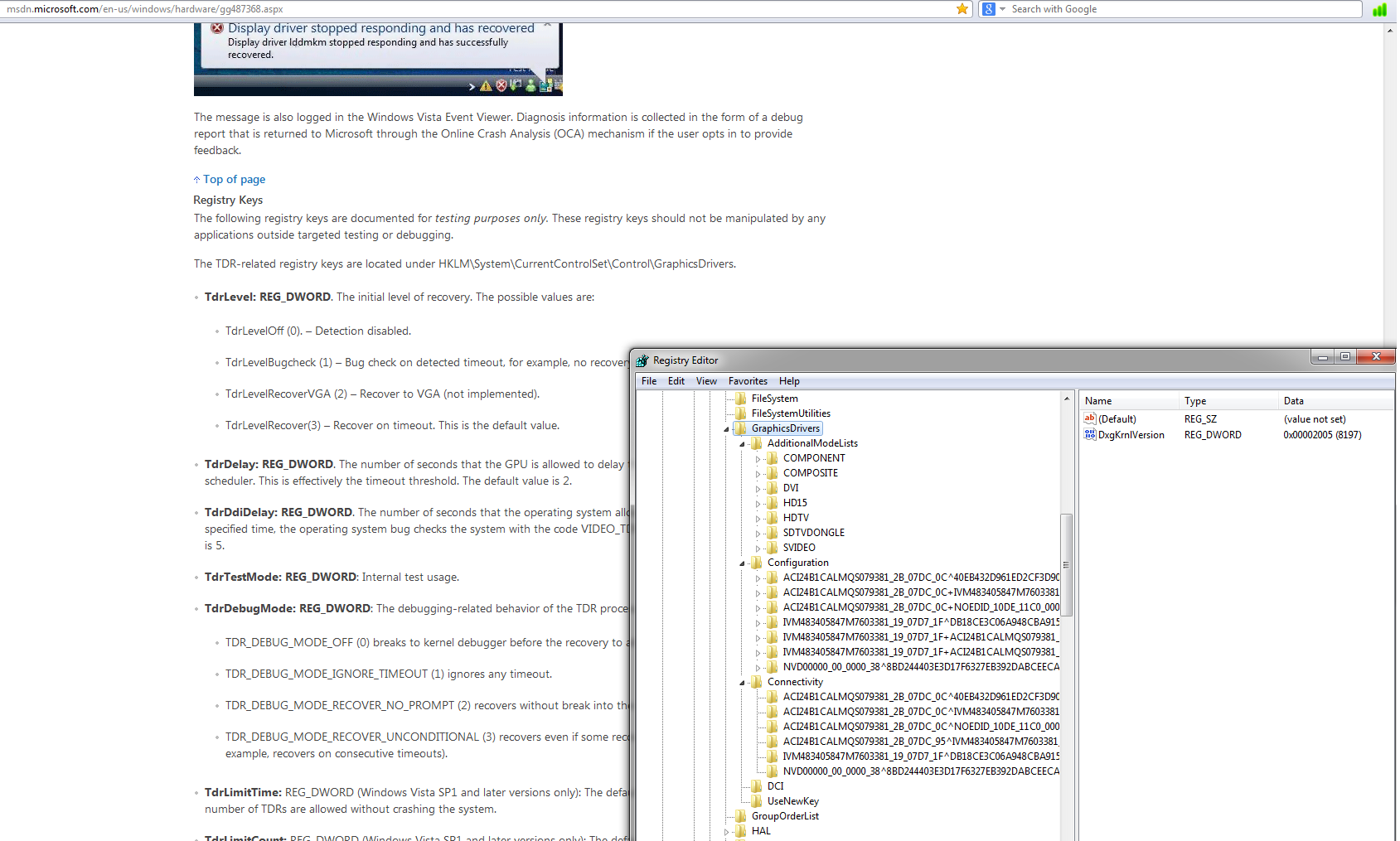1400x841 pixels.
Task: Select the Configuration folder icon
Action: [x=757, y=563]
